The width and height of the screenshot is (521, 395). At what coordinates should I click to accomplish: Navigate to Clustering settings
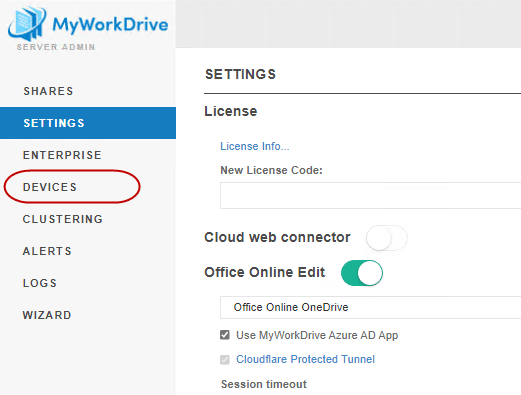[x=63, y=219]
